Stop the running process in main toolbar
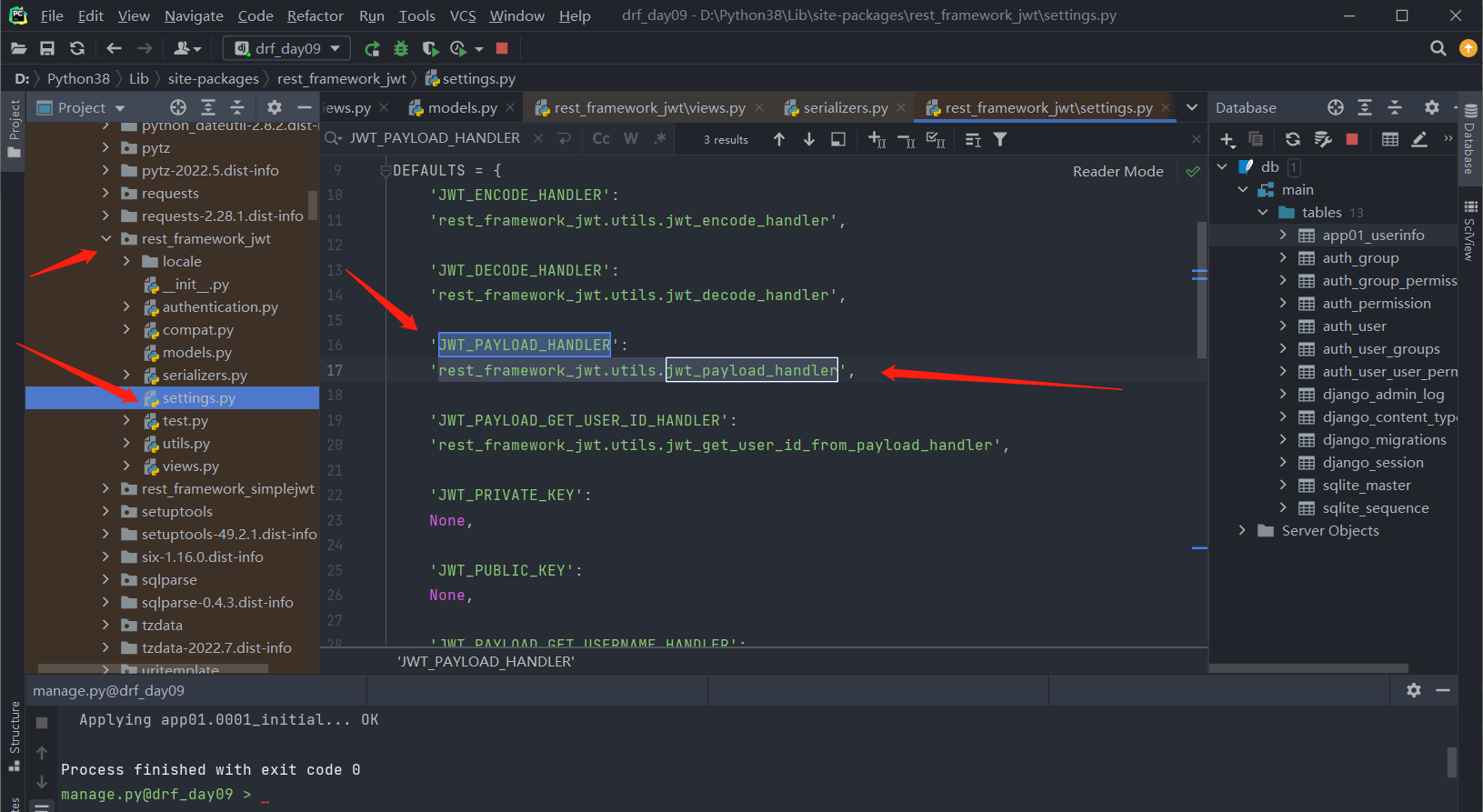This screenshot has width=1483, height=812. click(x=502, y=48)
